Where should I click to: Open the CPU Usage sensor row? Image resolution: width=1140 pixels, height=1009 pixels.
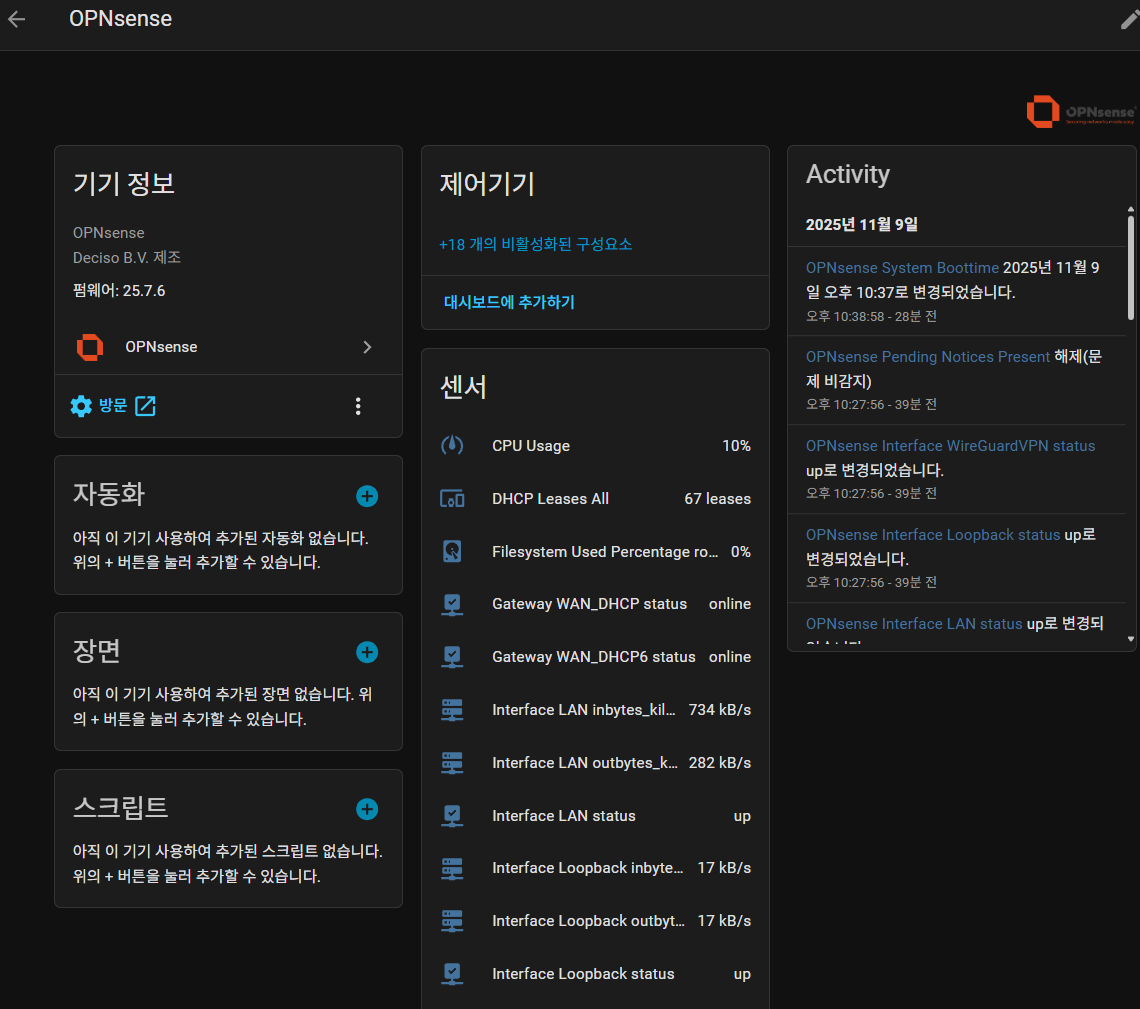point(595,446)
